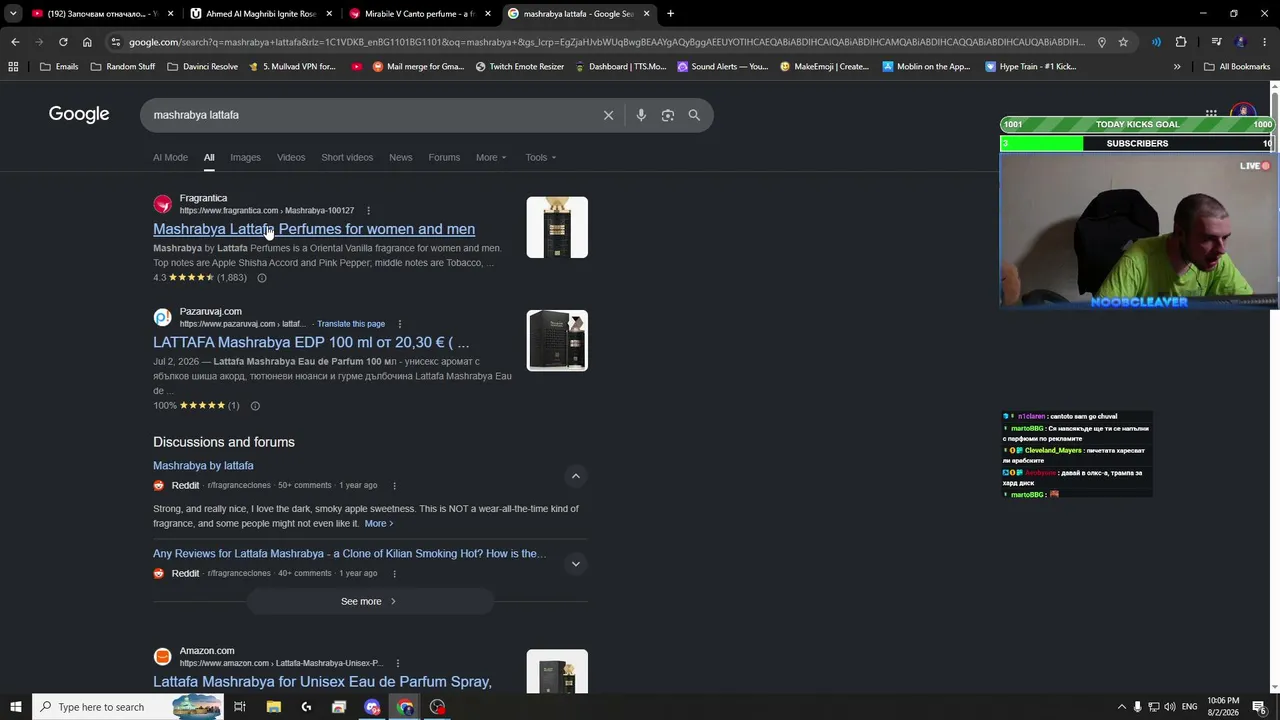1280x720 pixels.
Task: Select the Short videos search tab
Action: [347, 157]
